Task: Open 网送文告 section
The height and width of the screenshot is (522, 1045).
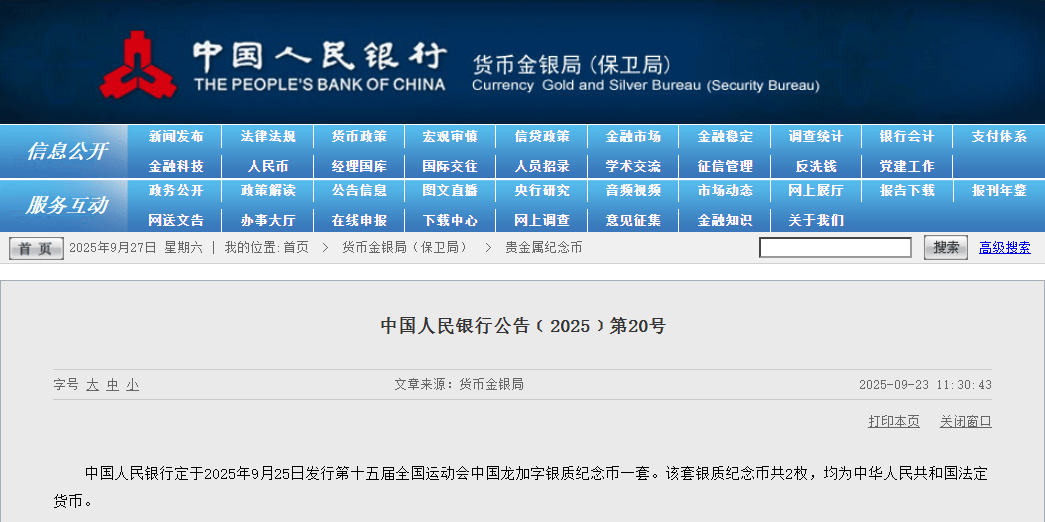Action: pyautogui.click(x=176, y=220)
